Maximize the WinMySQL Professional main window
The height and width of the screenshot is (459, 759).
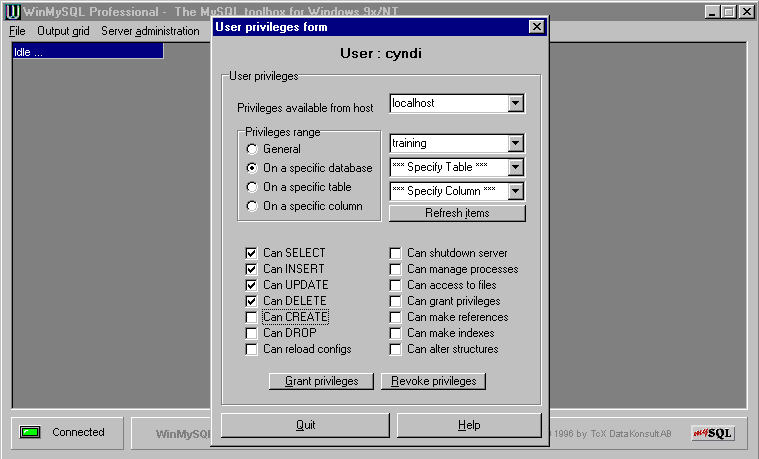click(x=728, y=12)
